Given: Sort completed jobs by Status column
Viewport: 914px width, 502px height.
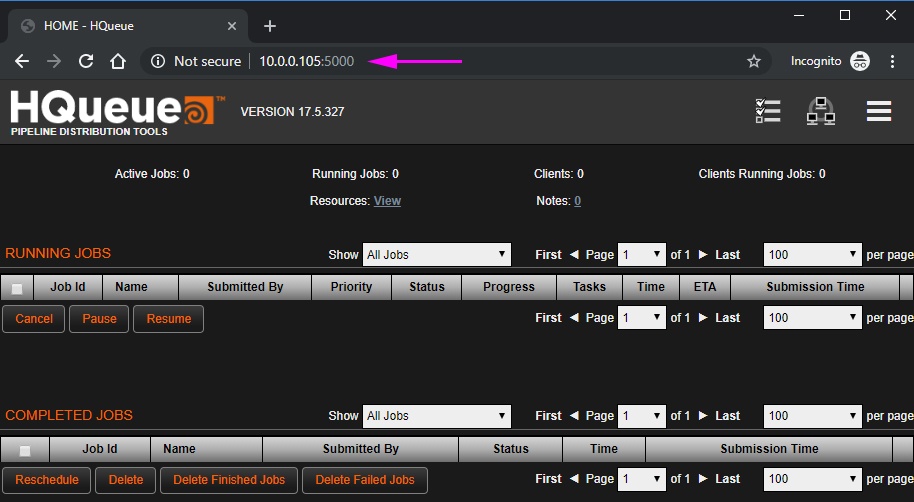Looking at the screenshot, I should click(511, 448).
